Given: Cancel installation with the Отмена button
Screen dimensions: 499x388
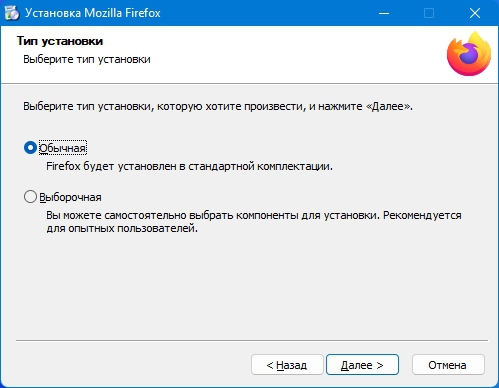Looking at the screenshot, I should 448,365.
